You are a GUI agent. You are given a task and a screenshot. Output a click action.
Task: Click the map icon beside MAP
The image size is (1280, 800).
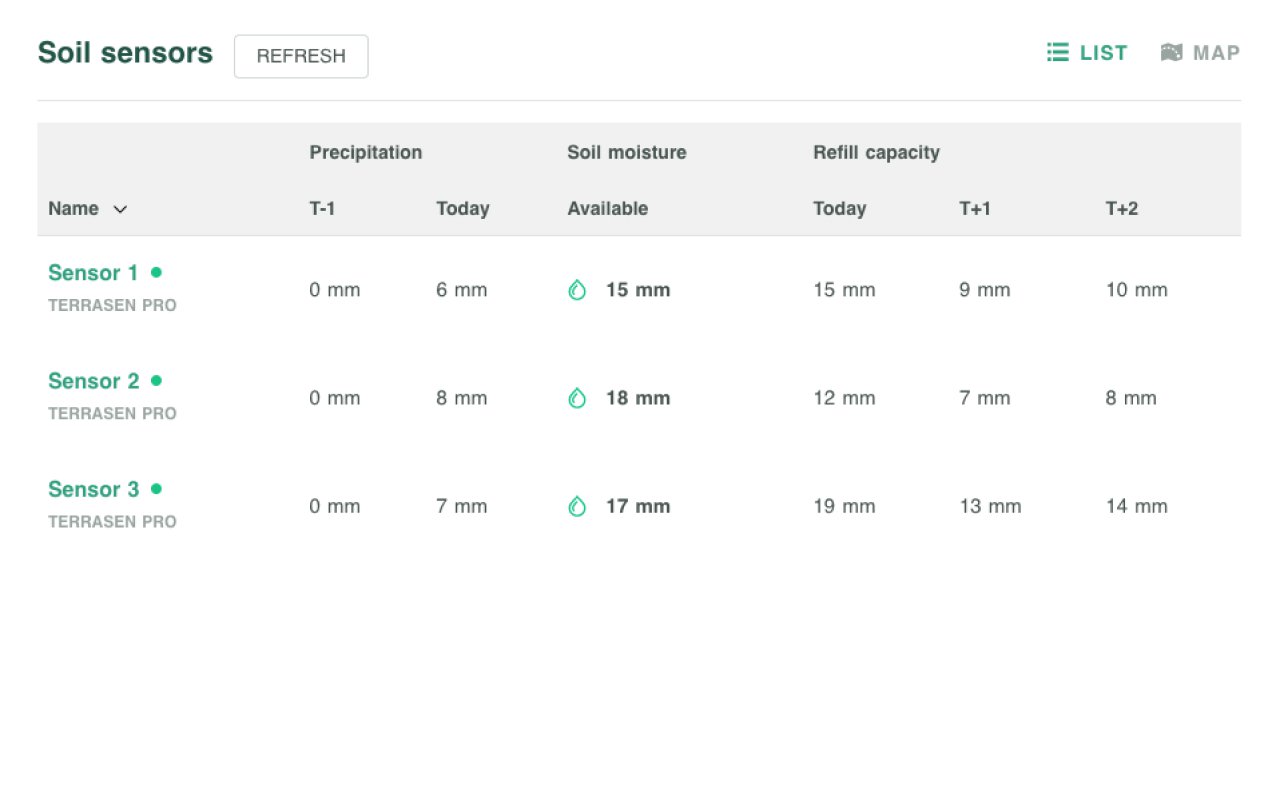click(1171, 53)
